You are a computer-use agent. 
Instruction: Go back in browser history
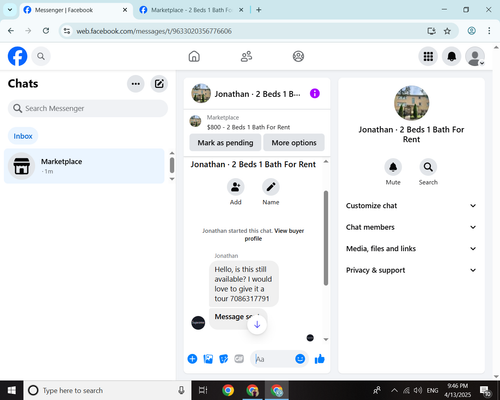pos(11,31)
